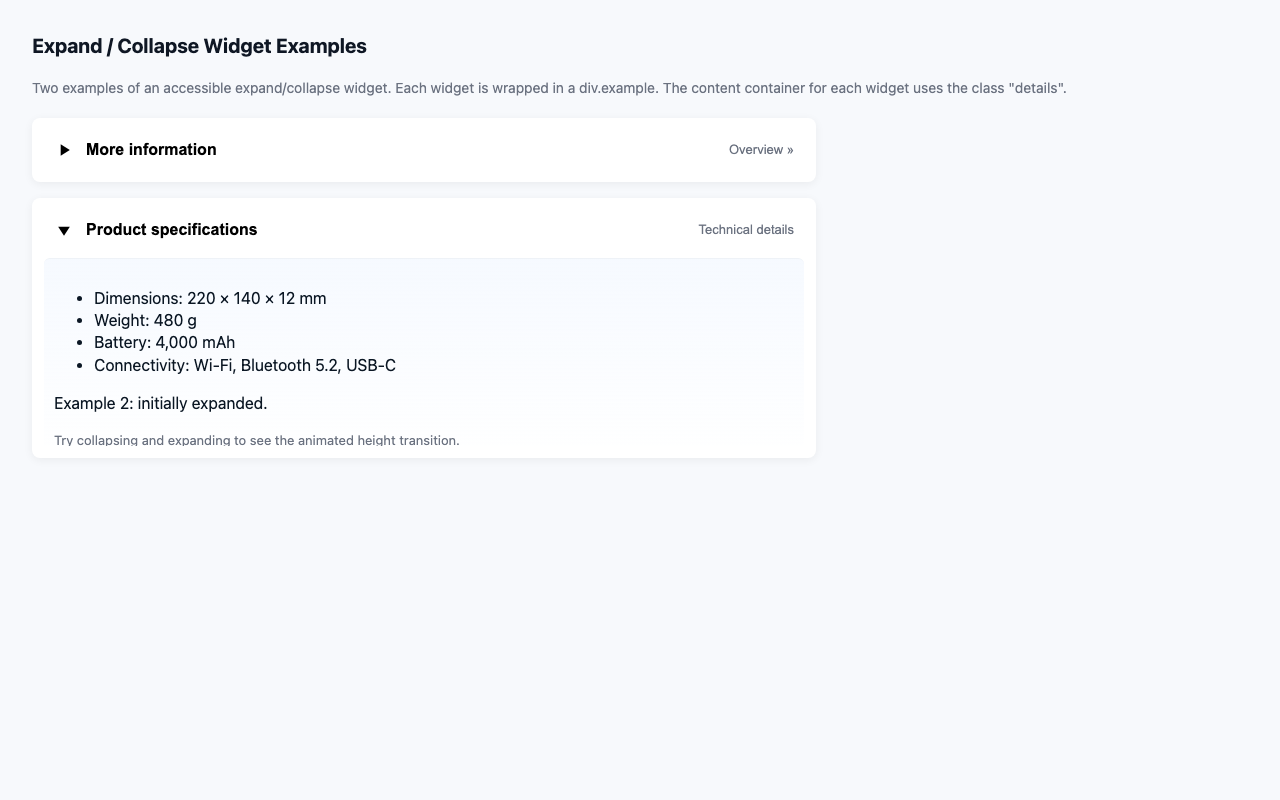Click the disclosure triangle beside More information
Image resolution: width=1280 pixels, height=800 pixels.
coord(65,149)
